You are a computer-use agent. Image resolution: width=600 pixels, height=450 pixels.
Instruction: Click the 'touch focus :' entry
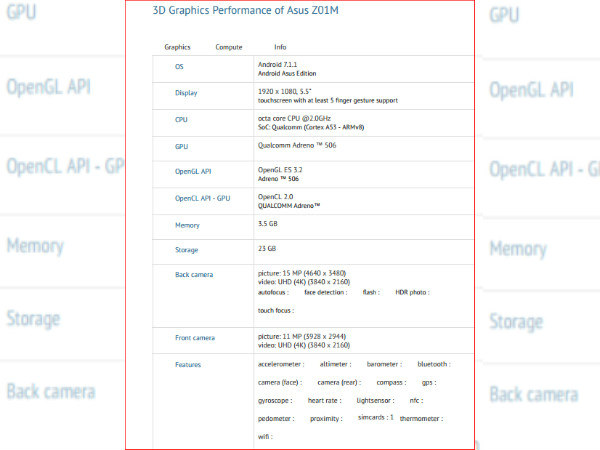tap(276, 311)
